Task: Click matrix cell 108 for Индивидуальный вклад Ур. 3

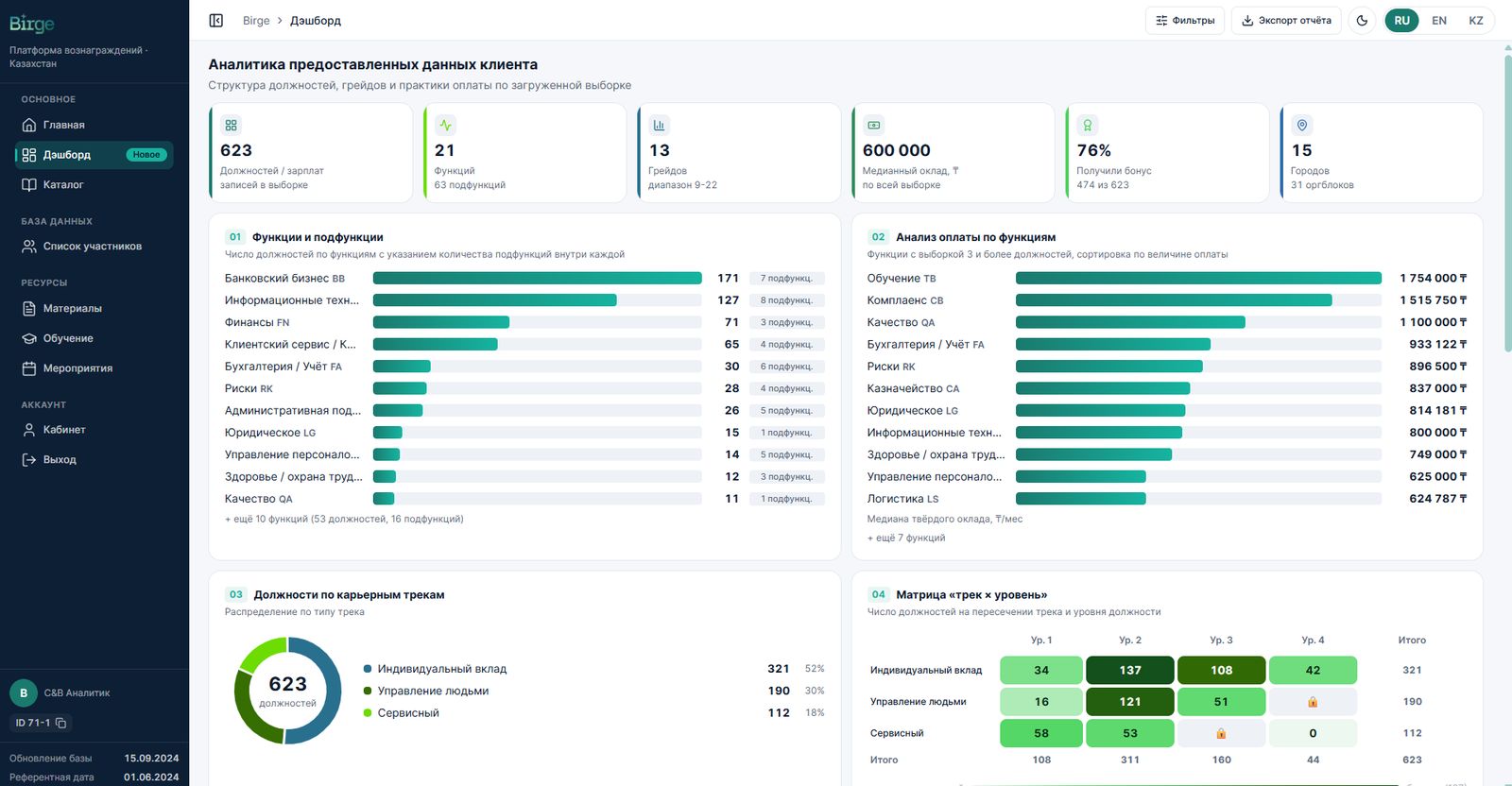Action: 1222,671
